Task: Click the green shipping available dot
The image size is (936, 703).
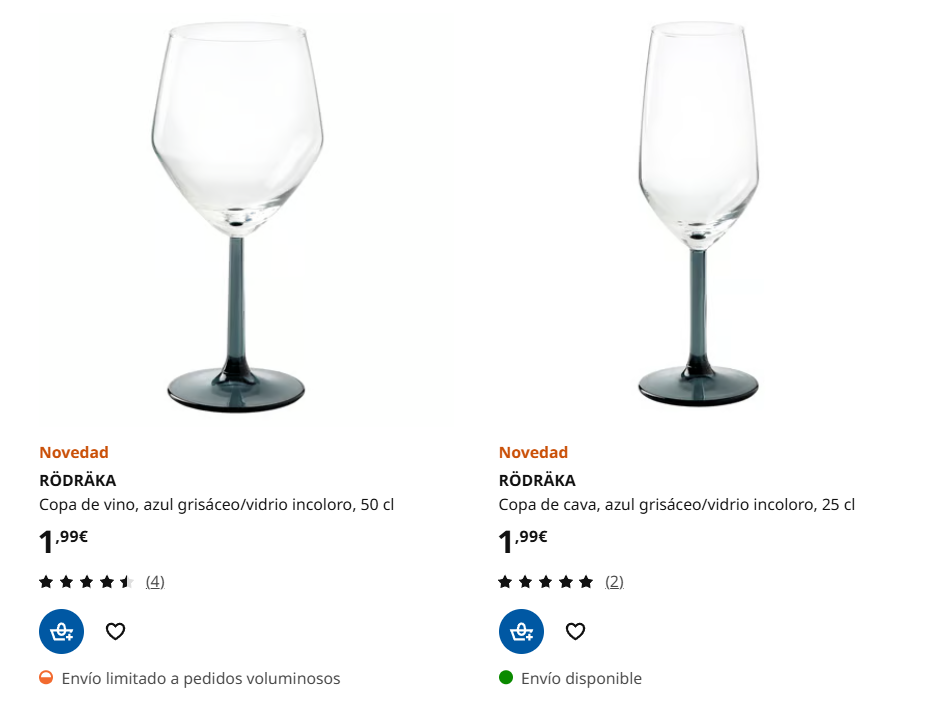Action: coord(506,678)
